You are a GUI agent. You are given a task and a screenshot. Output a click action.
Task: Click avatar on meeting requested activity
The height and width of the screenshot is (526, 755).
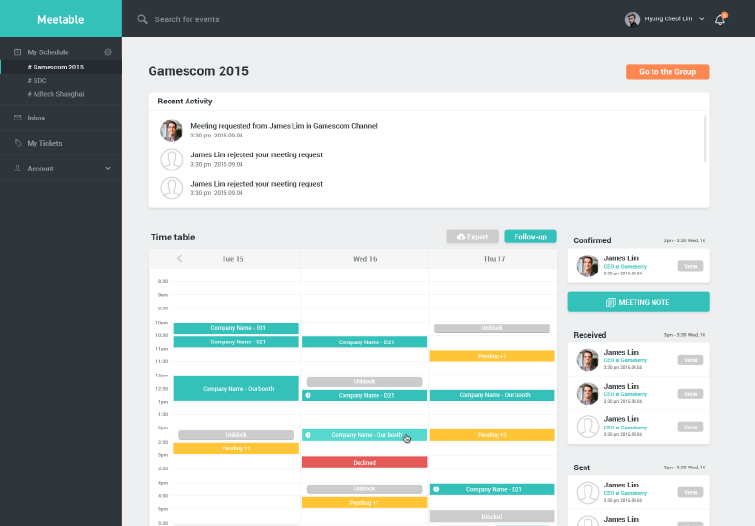171,131
